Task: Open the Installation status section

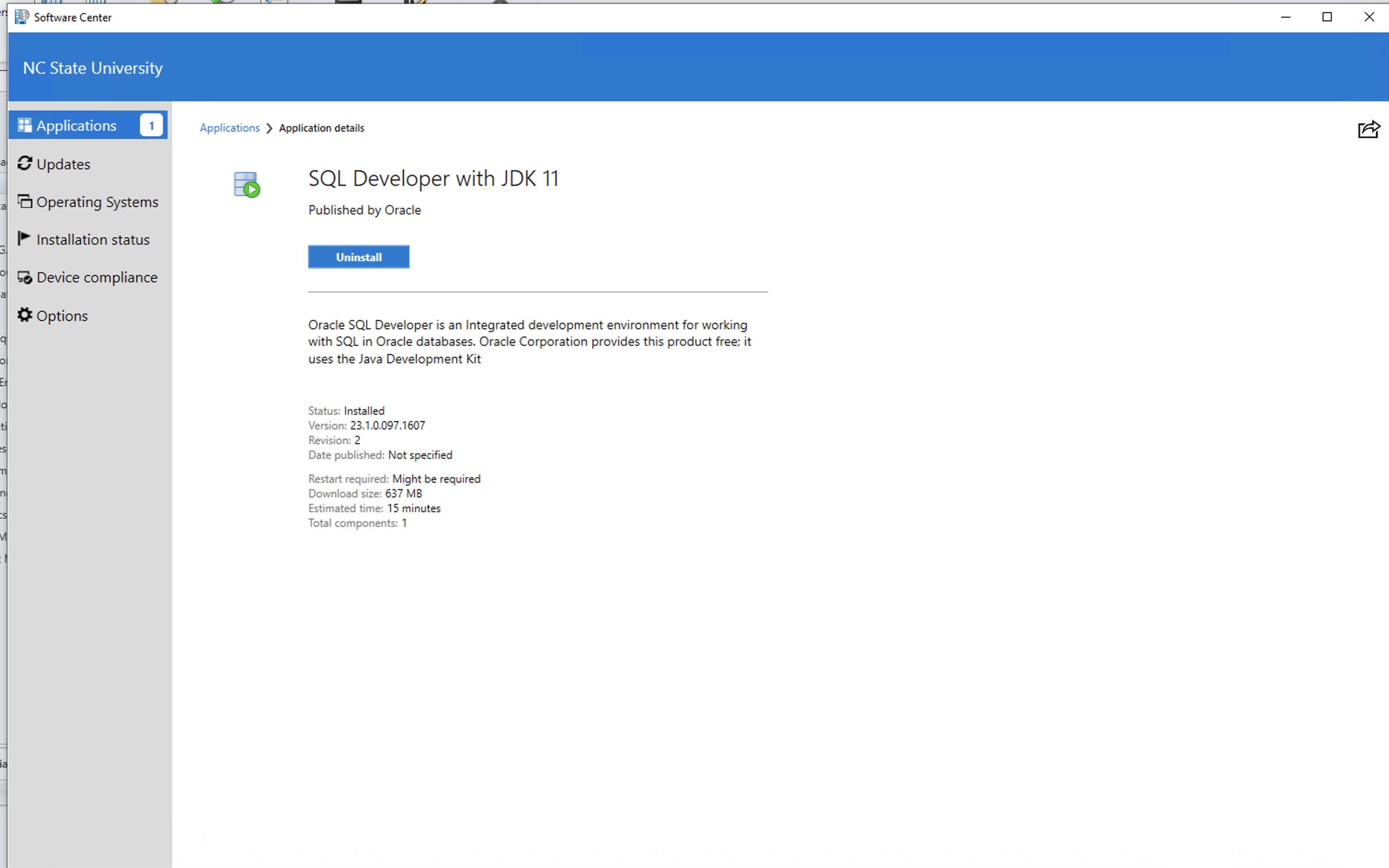Action: 92,240
